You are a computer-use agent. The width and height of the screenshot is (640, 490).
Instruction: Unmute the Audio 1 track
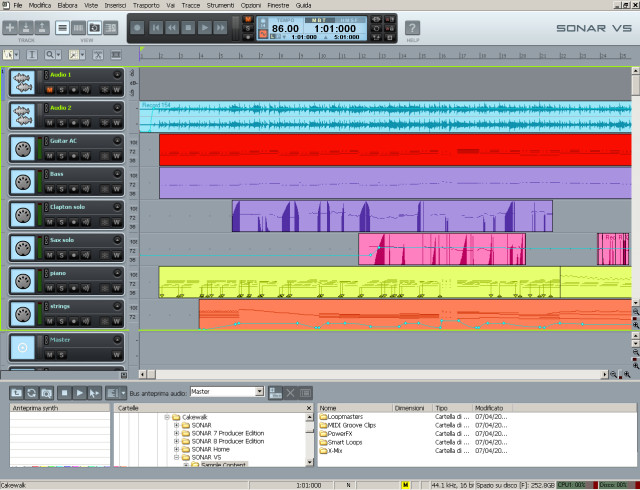point(48,90)
